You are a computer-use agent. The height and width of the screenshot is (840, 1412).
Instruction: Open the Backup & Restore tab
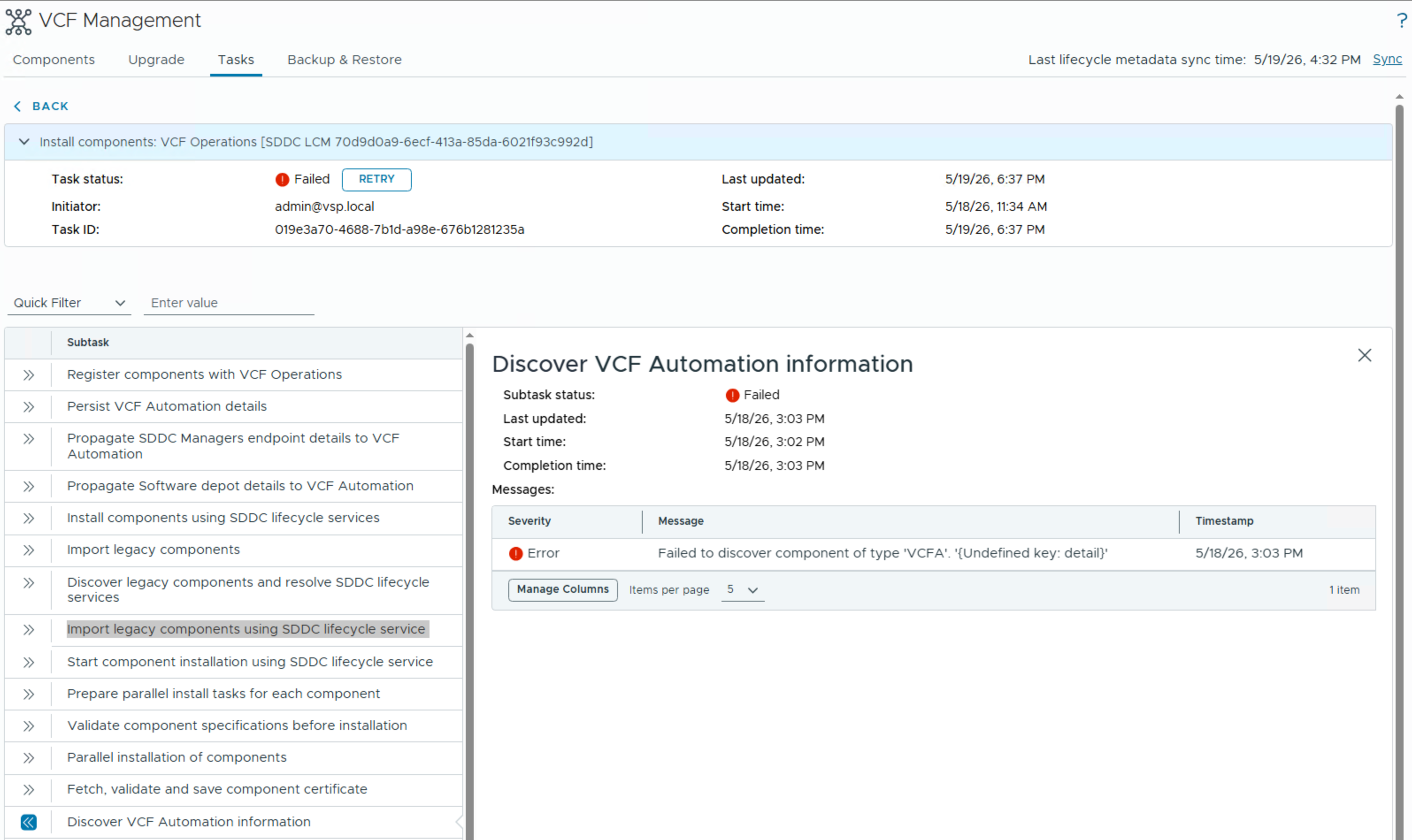344,59
